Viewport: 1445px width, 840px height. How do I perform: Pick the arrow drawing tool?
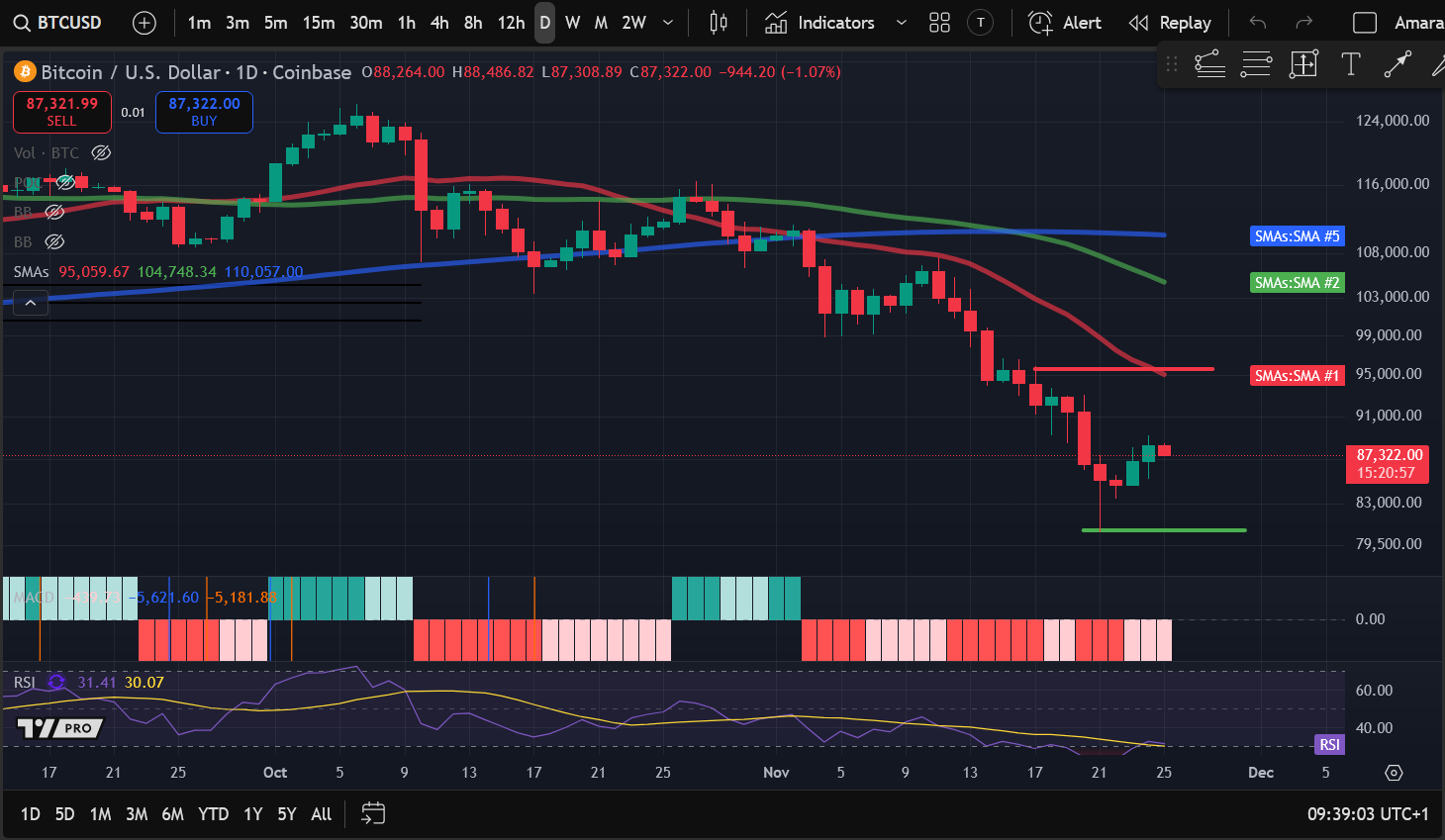tap(1397, 64)
